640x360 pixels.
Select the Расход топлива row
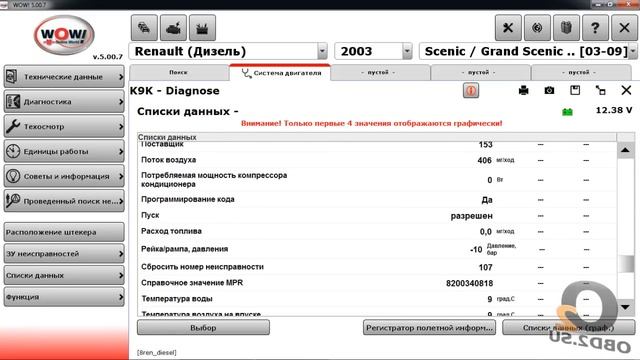[x=377, y=231]
